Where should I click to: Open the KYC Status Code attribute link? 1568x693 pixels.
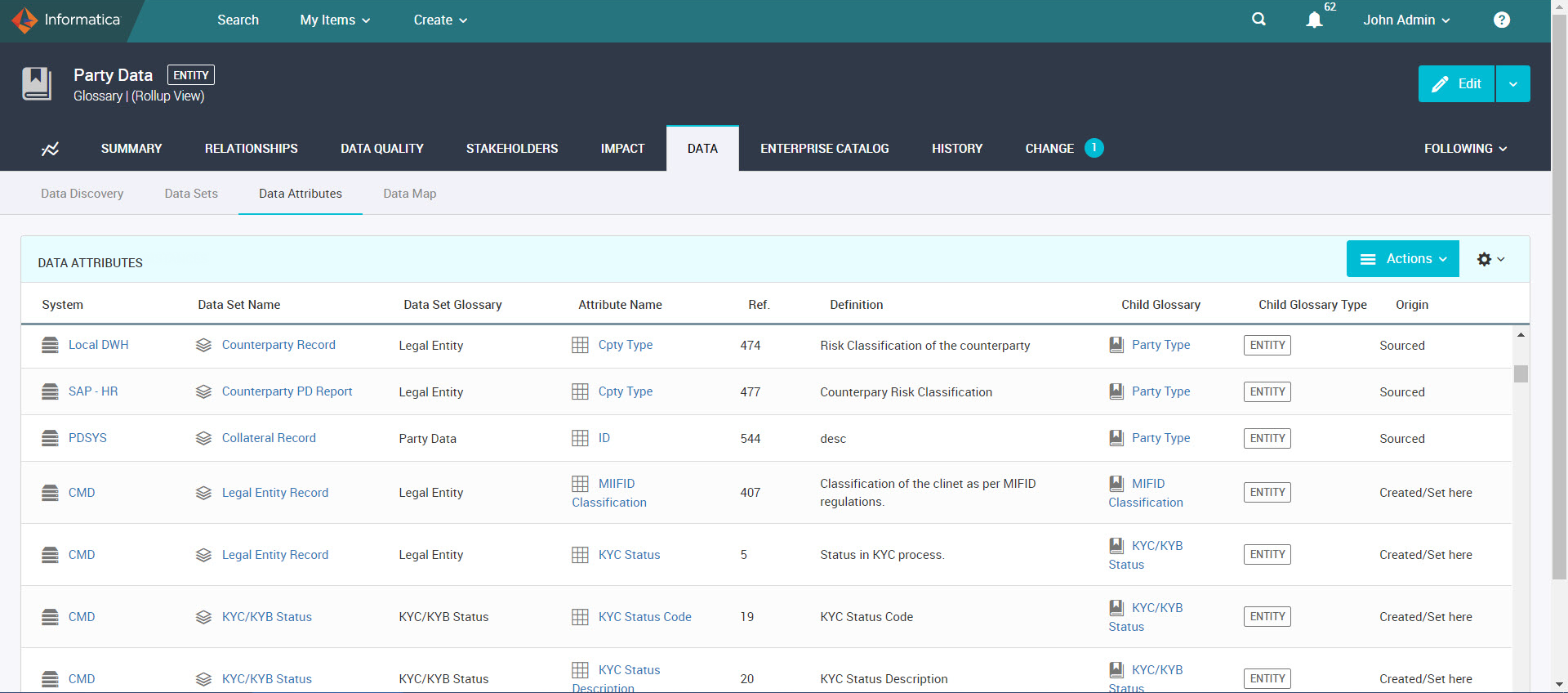point(645,617)
